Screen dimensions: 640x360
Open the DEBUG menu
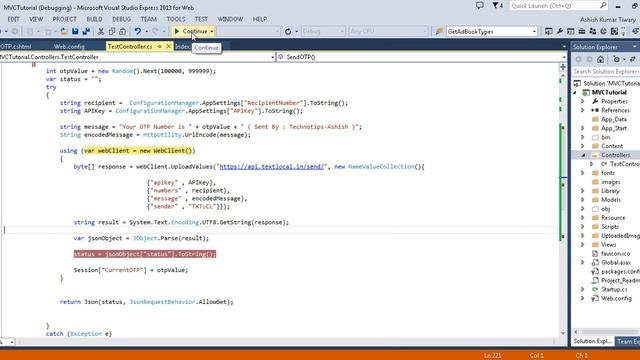tap(121, 19)
